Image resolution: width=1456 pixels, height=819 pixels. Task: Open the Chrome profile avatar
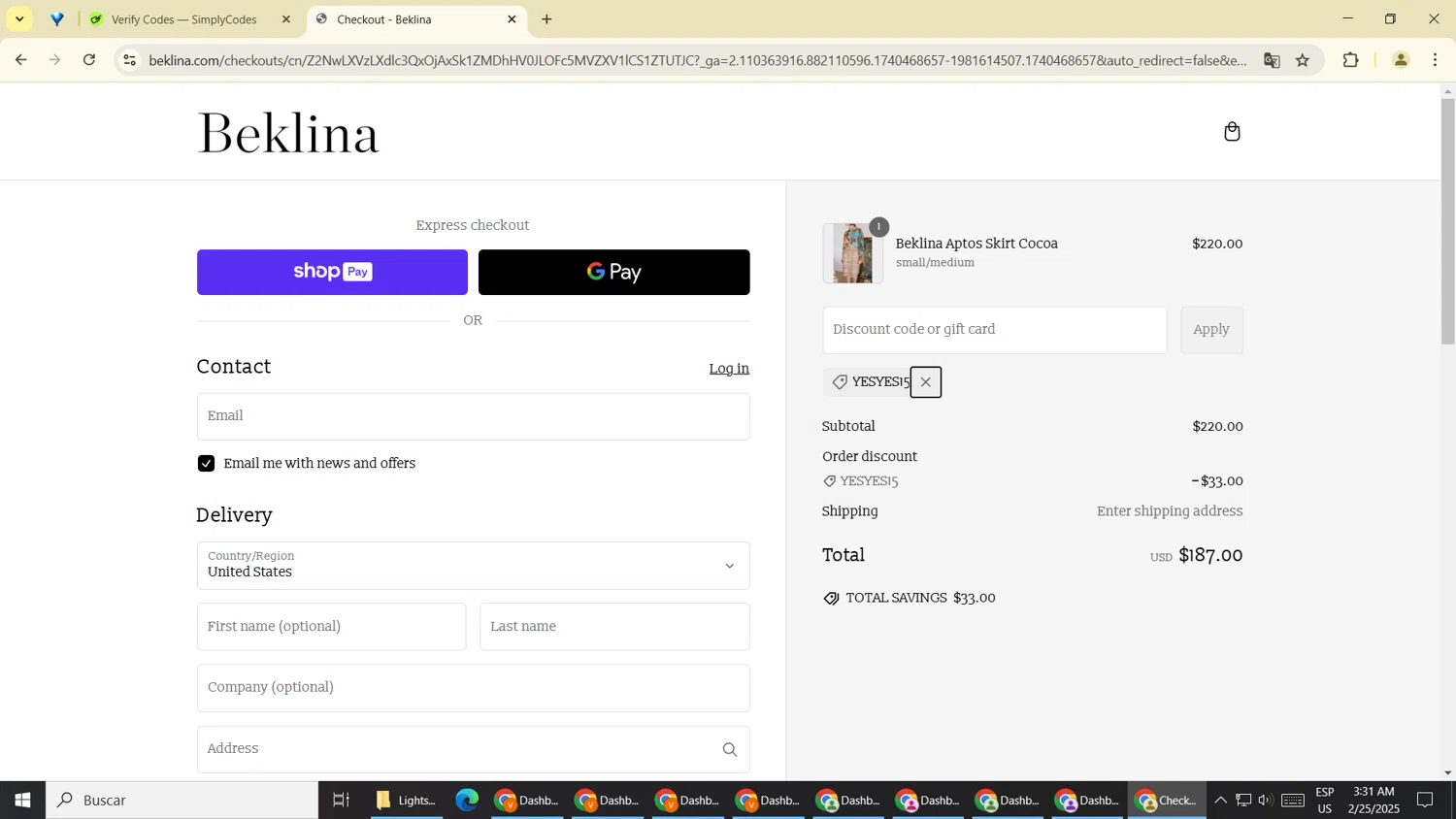[x=1400, y=60]
